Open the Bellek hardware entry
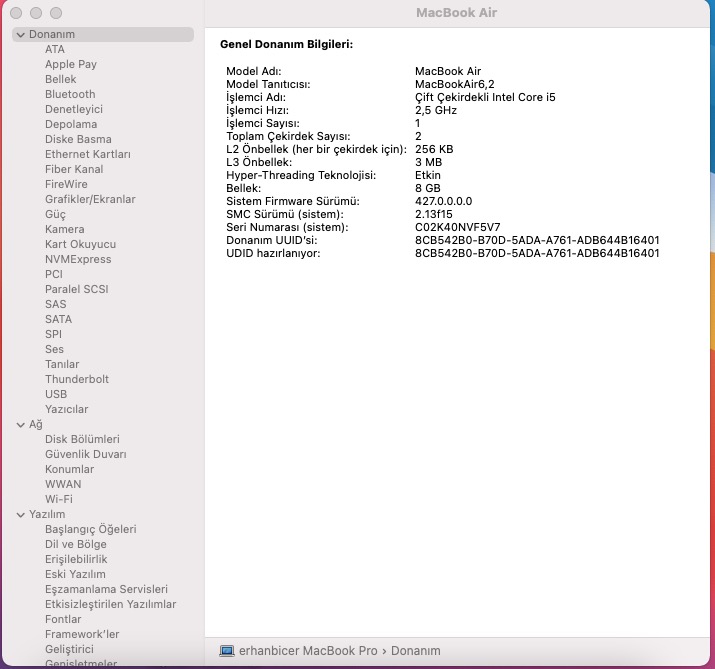715x669 pixels. 60,79
